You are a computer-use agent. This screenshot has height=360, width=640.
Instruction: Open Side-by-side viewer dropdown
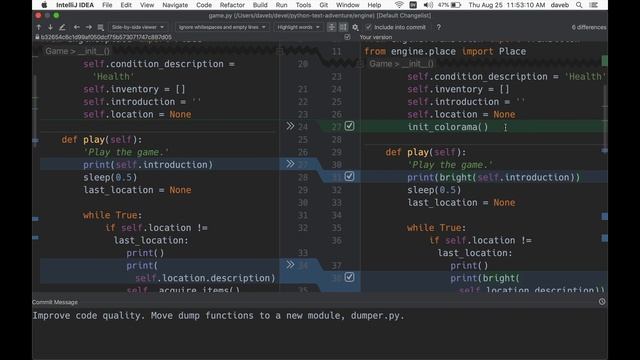tap(138, 27)
